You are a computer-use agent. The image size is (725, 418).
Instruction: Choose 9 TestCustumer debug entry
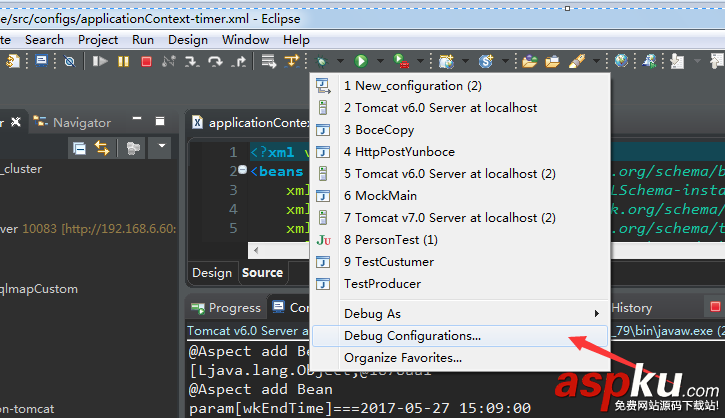(x=460, y=262)
